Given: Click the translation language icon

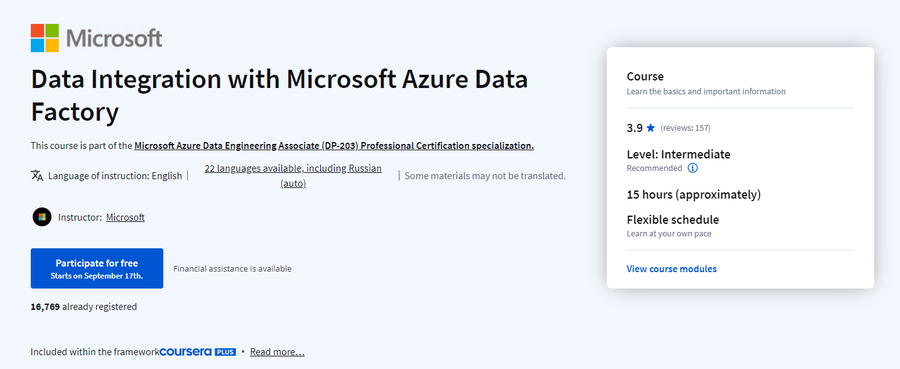Looking at the screenshot, I should pyautogui.click(x=37, y=176).
